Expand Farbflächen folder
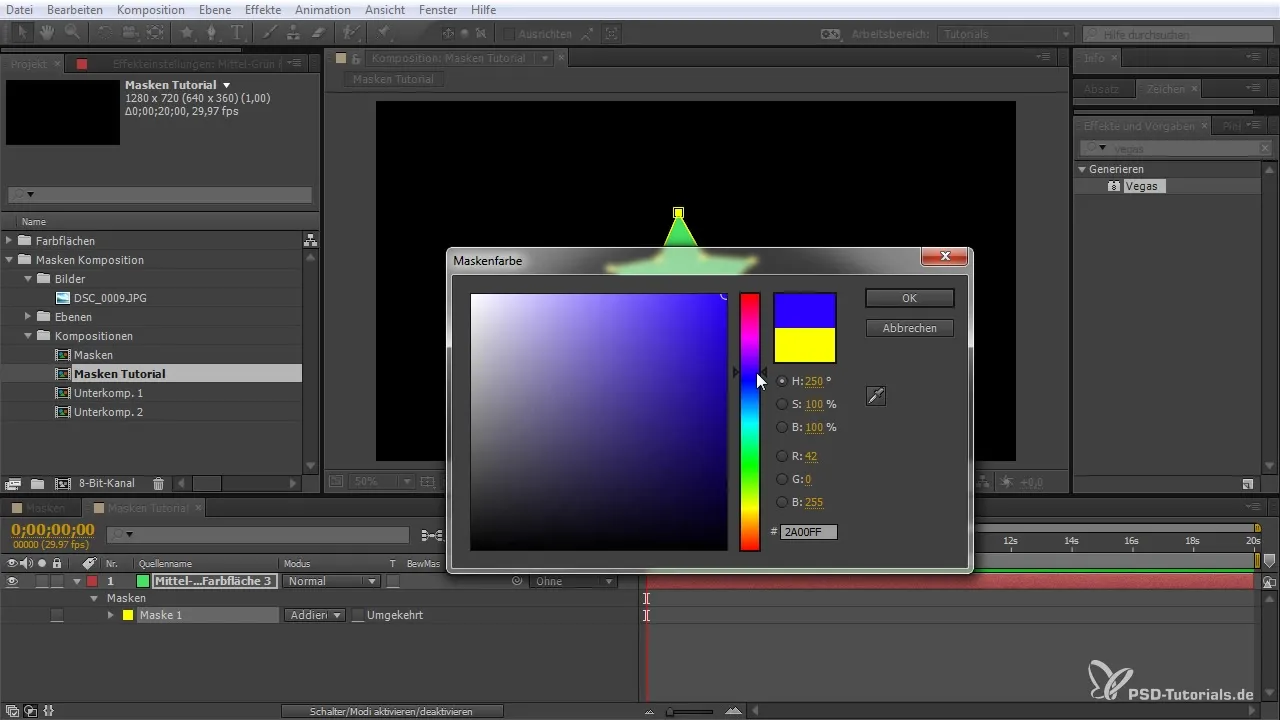 click(9, 241)
